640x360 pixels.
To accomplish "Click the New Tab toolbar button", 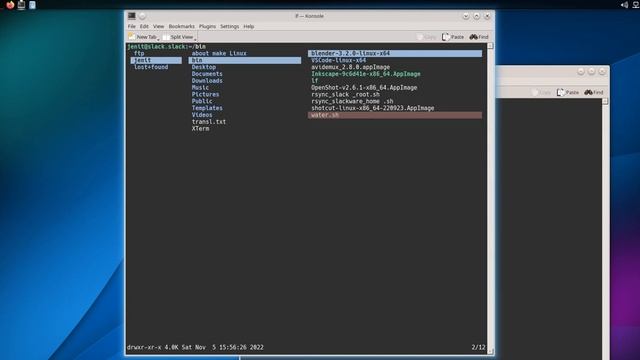I will coord(143,37).
